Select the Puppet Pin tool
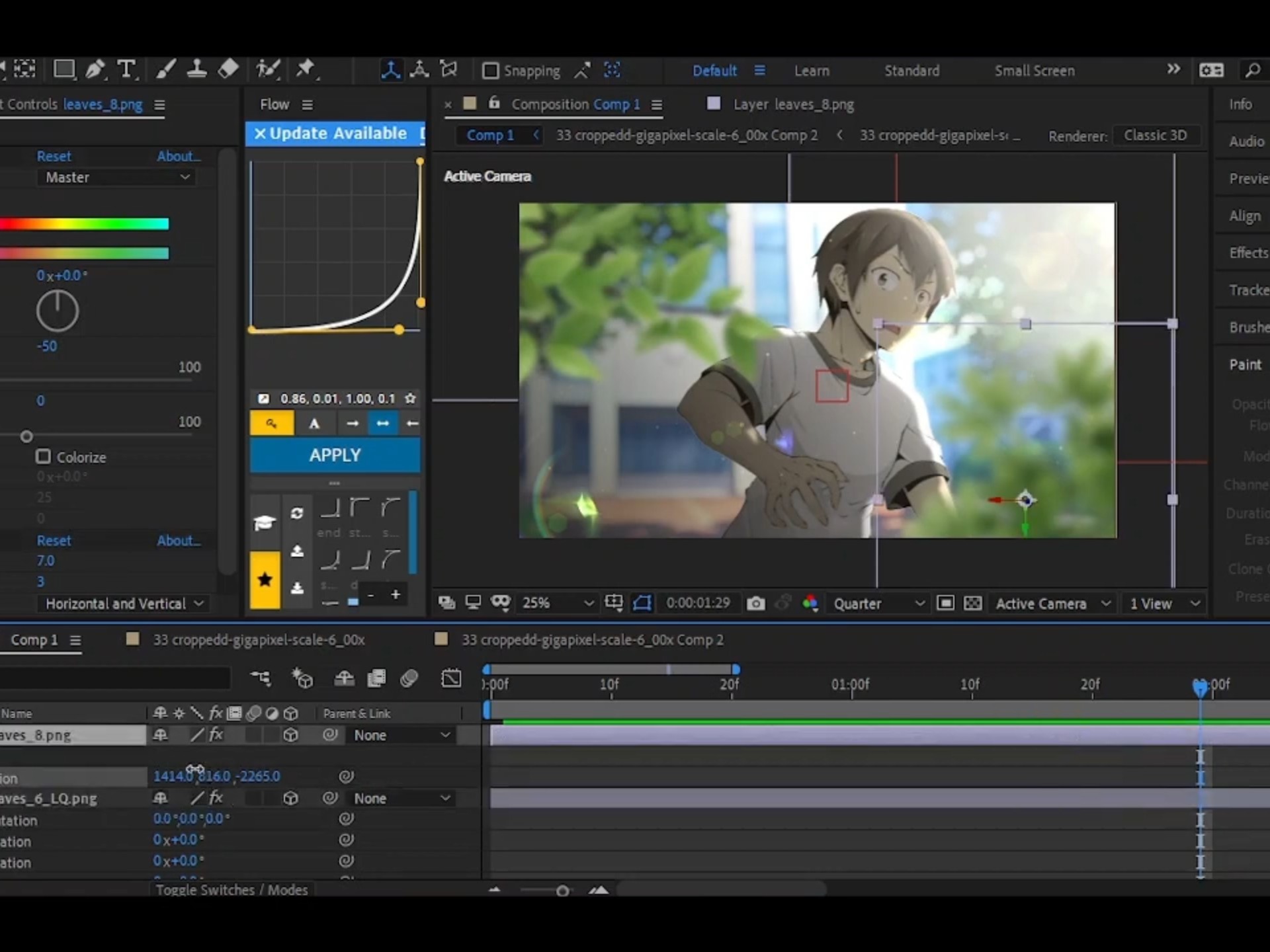 point(306,69)
